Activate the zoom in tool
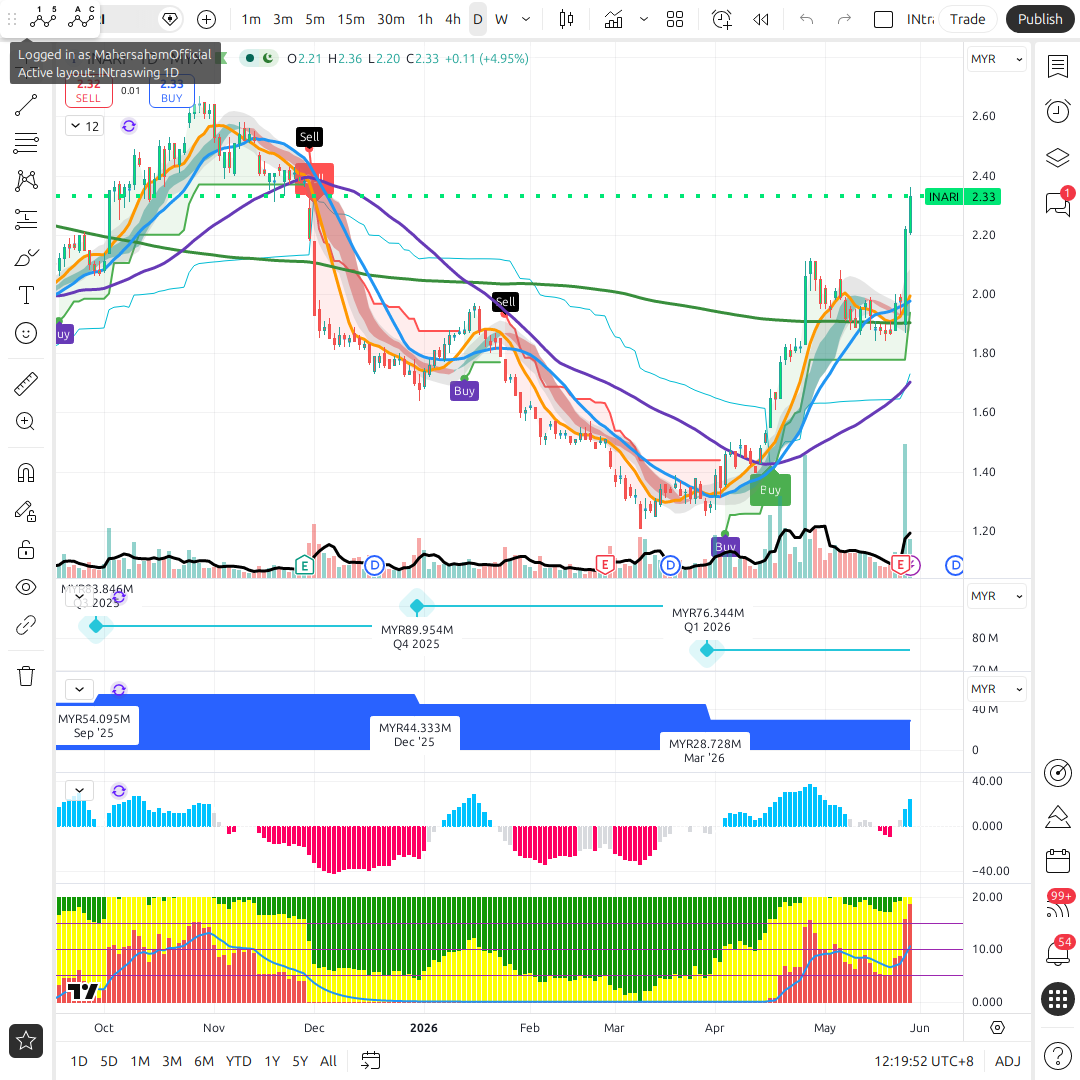Viewport: 1080px width, 1080px height. pos(26,422)
